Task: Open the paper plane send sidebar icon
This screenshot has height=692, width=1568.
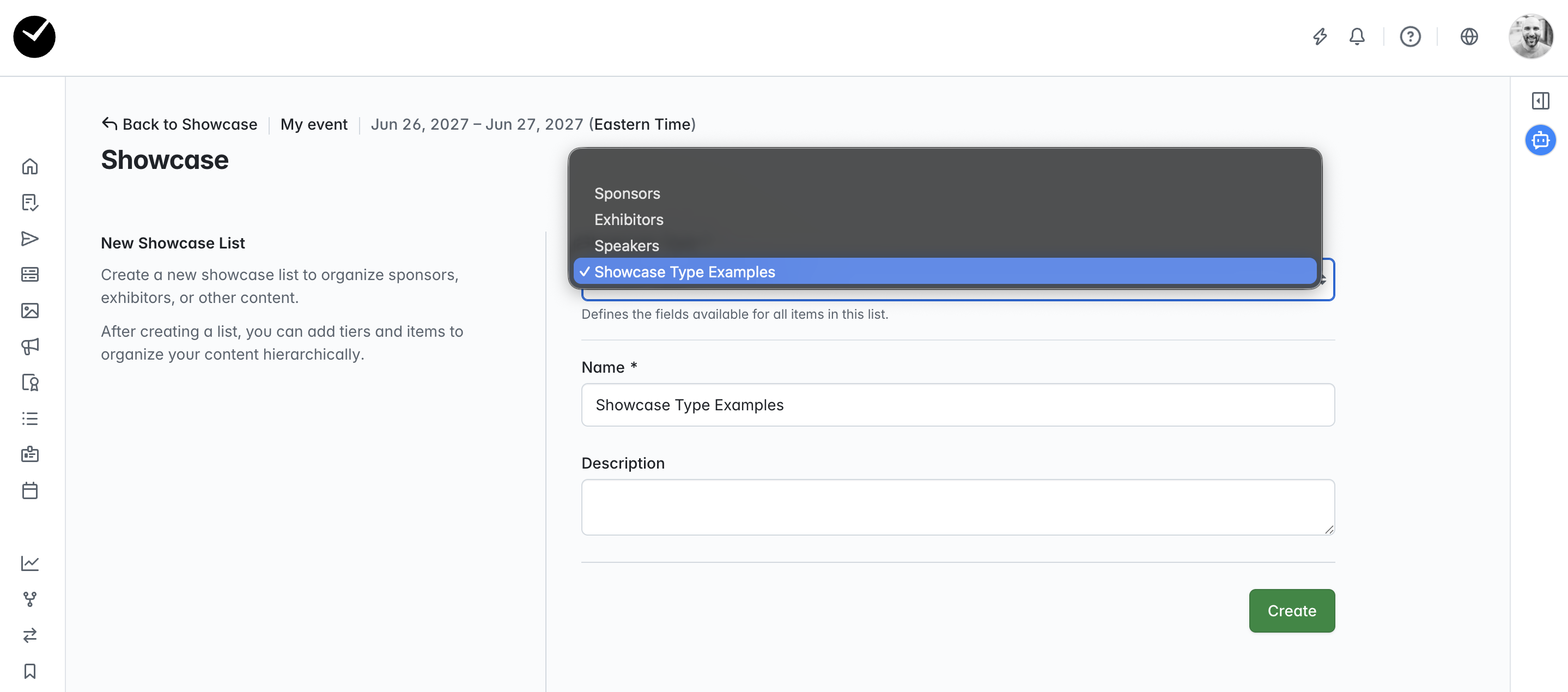Action: pos(30,238)
